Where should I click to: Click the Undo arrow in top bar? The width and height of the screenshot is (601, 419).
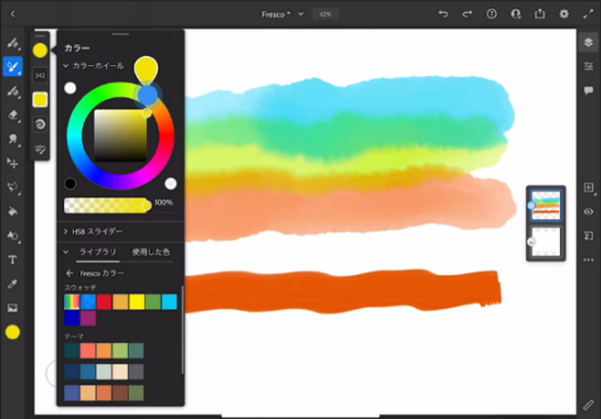(443, 14)
